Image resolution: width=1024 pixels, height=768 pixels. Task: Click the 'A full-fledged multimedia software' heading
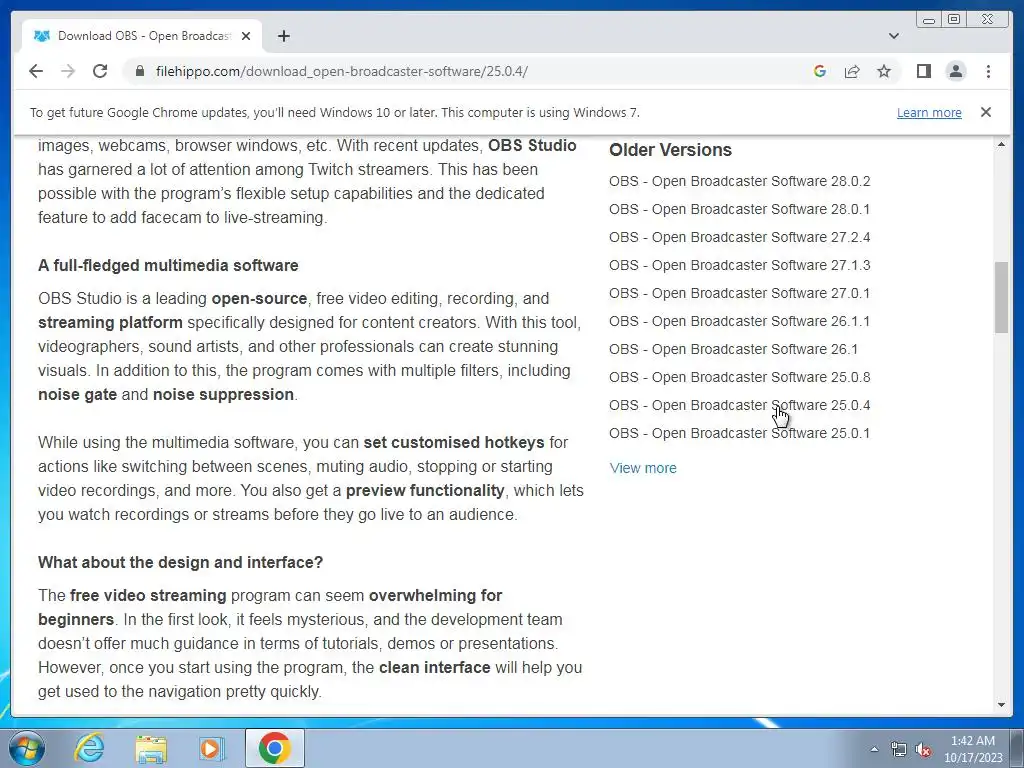[168, 265]
